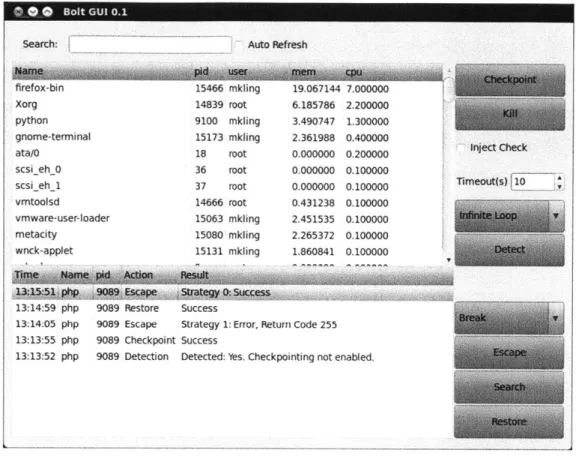Select the python process row
Viewport: 576px width, 456px height.
click(227, 121)
